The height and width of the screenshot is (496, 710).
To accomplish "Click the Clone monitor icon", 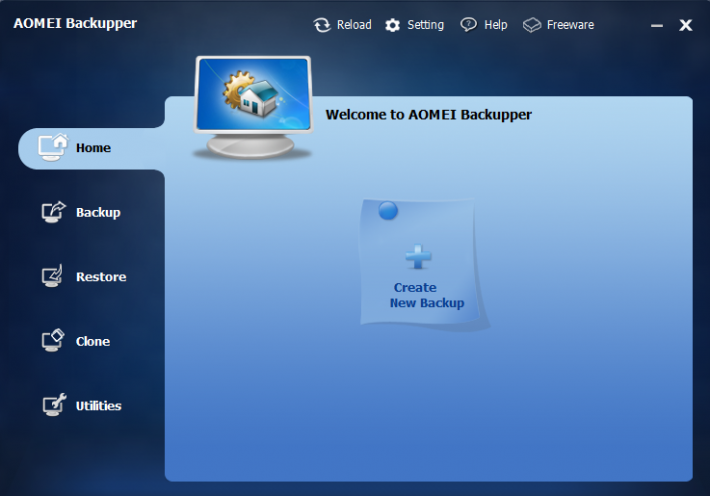I will click(x=53, y=340).
